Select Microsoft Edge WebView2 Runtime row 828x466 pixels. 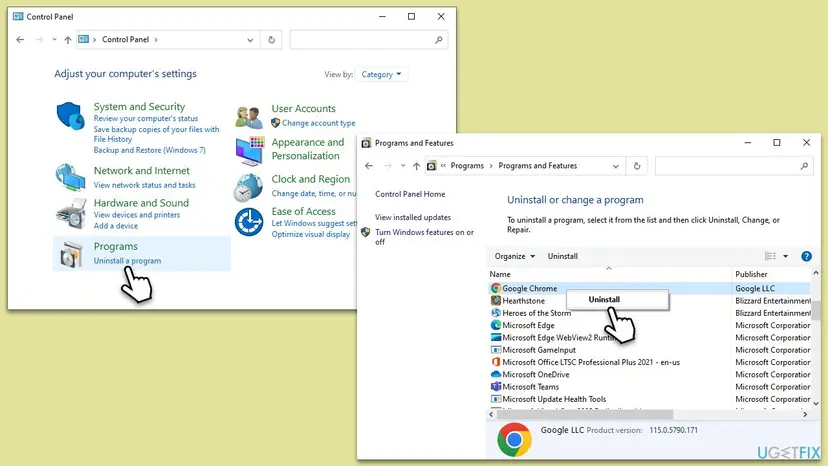(650, 338)
